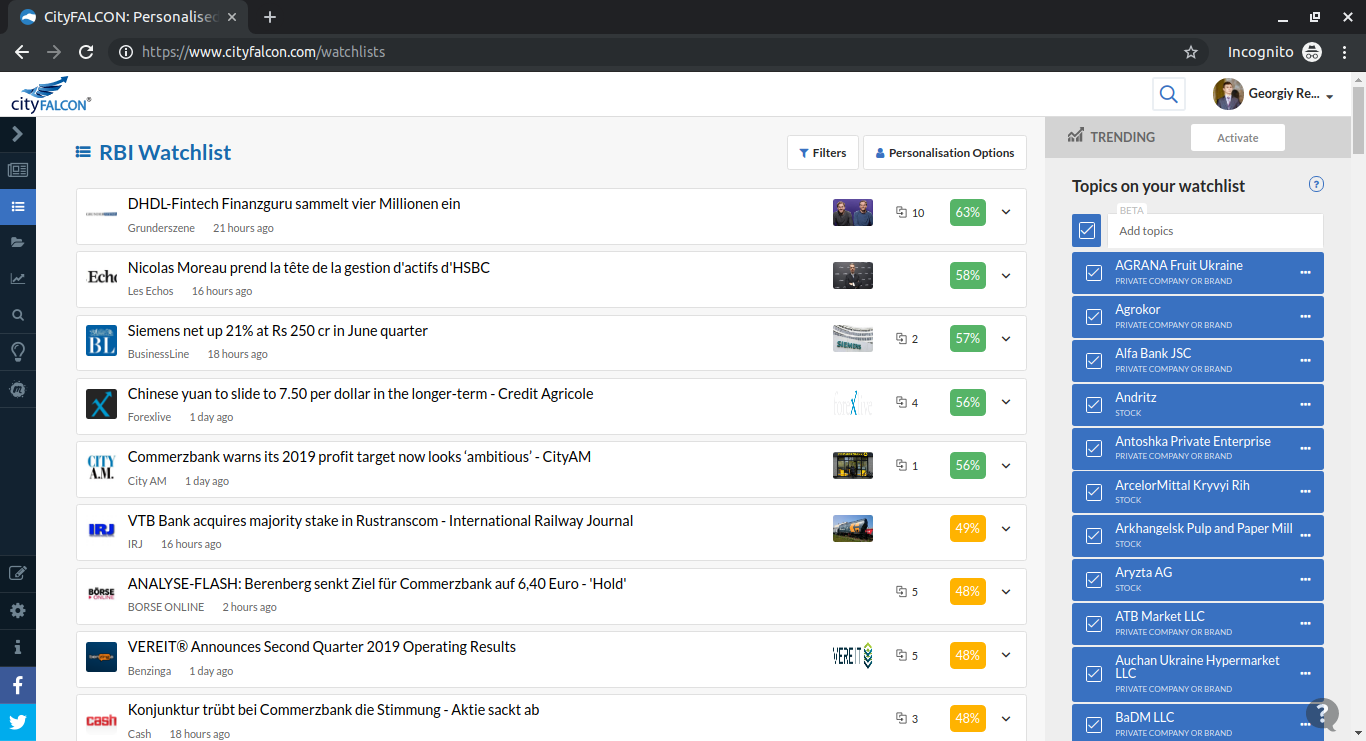This screenshot has height=741, width=1366.
Task: Expand the VEREIT Second Quarter story
Action: [x=1006, y=655]
